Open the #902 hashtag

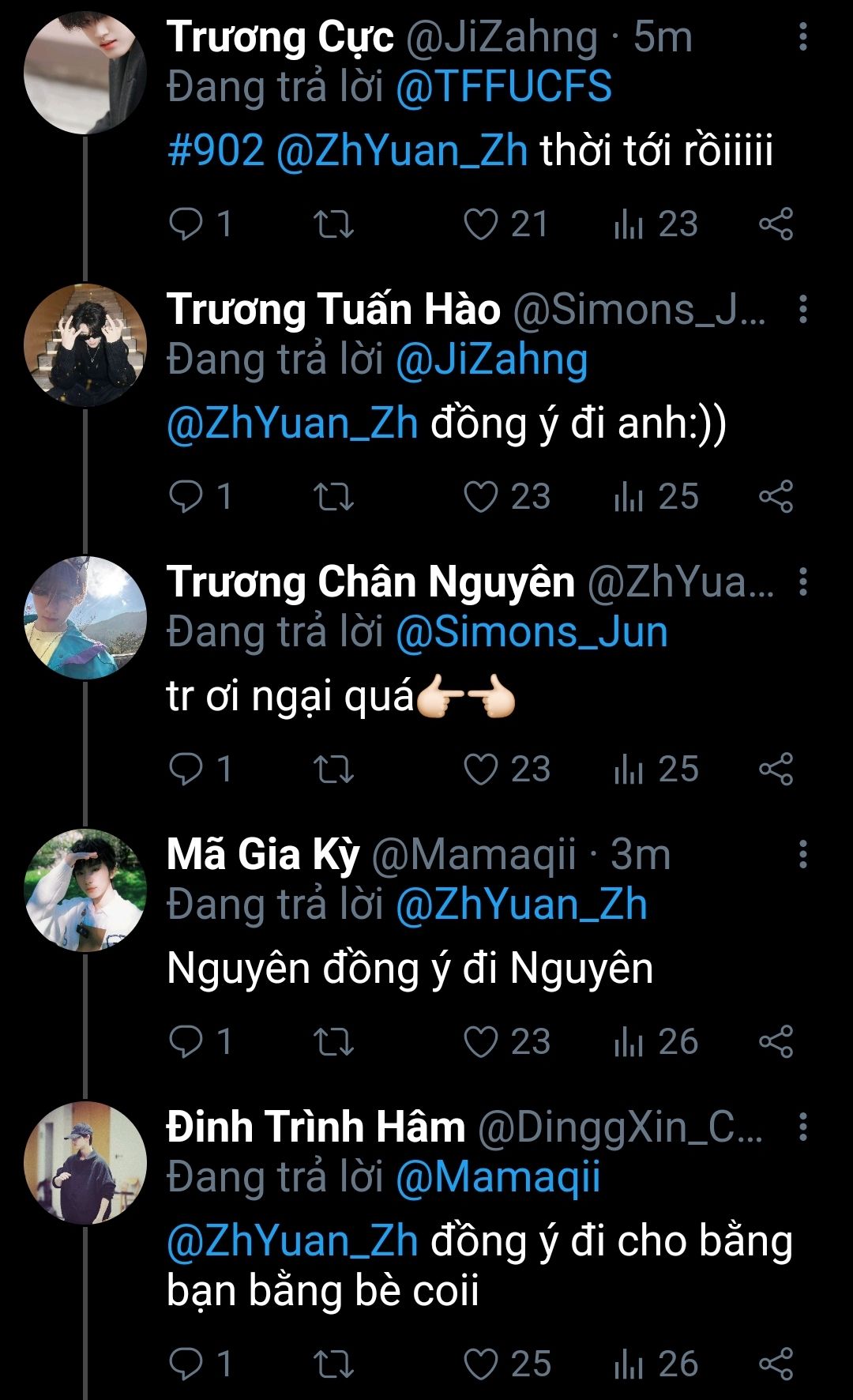pyautogui.click(x=216, y=150)
